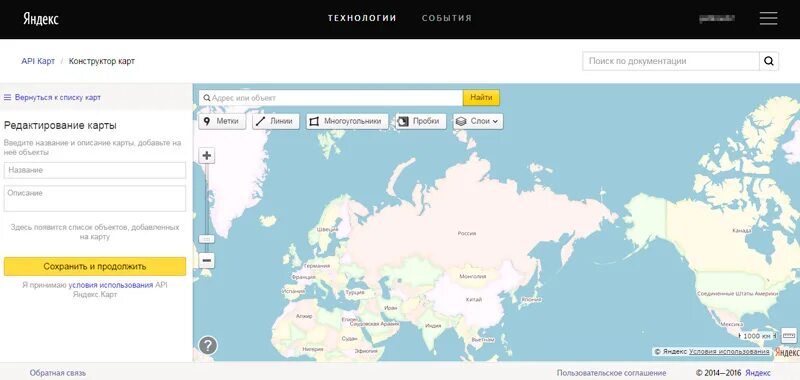Click the Конструктор карт breadcrumb
Image resolution: width=800 pixels, height=380 pixels.
pos(102,61)
